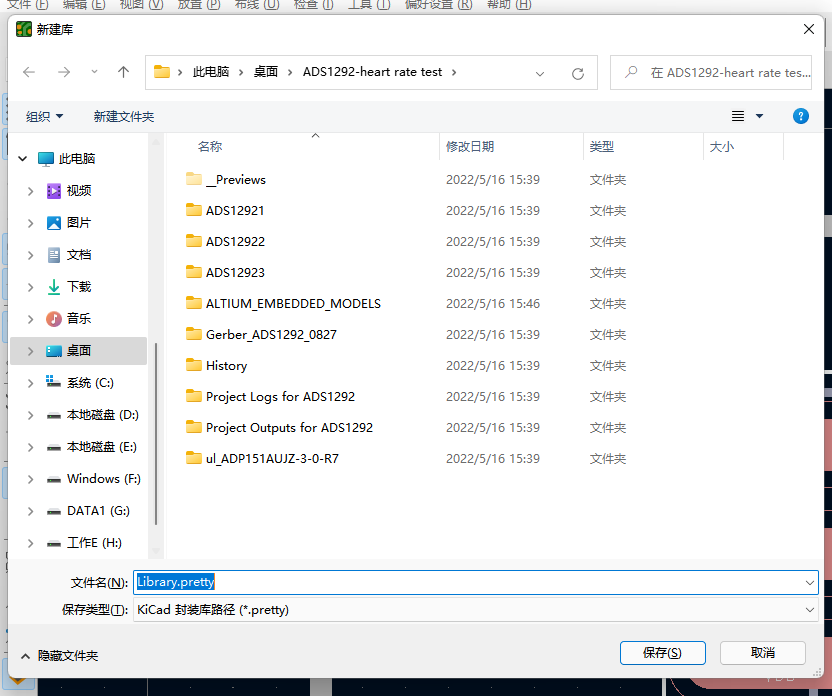Viewport: 832px width, 696px height.
Task: Go forward using the forward arrow
Action: tap(64, 72)
